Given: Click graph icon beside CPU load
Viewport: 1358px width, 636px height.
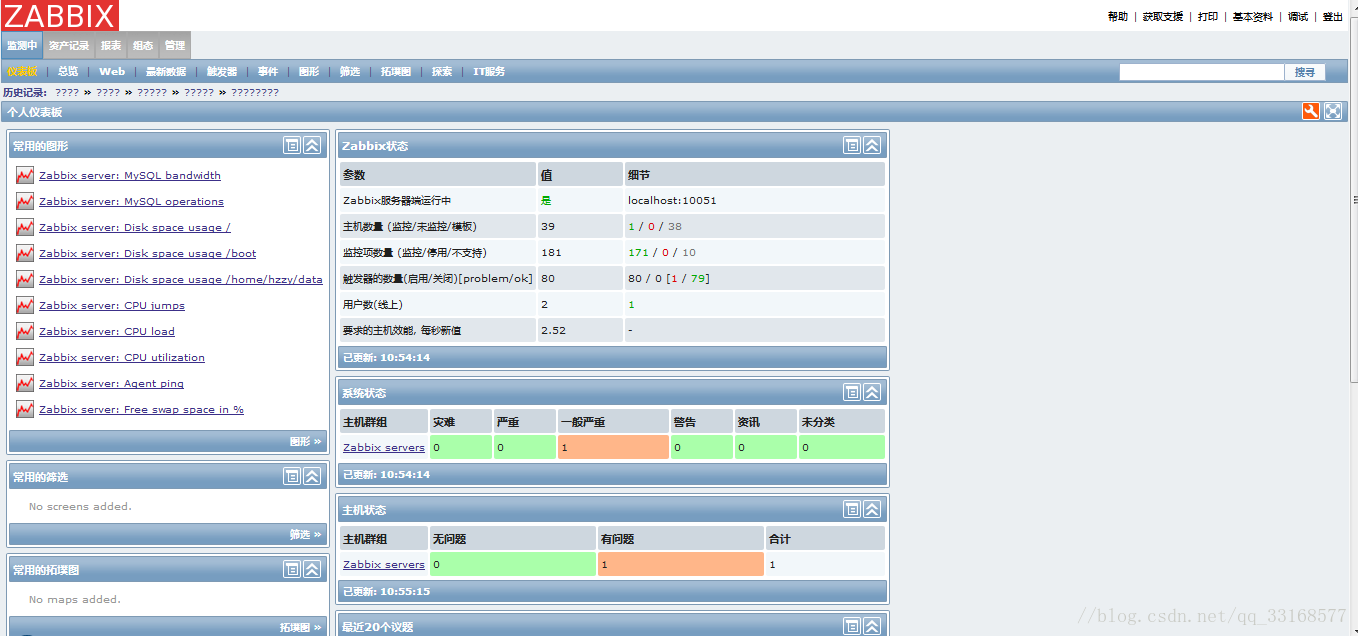Looking at the screenshot, I should point(25,331).
